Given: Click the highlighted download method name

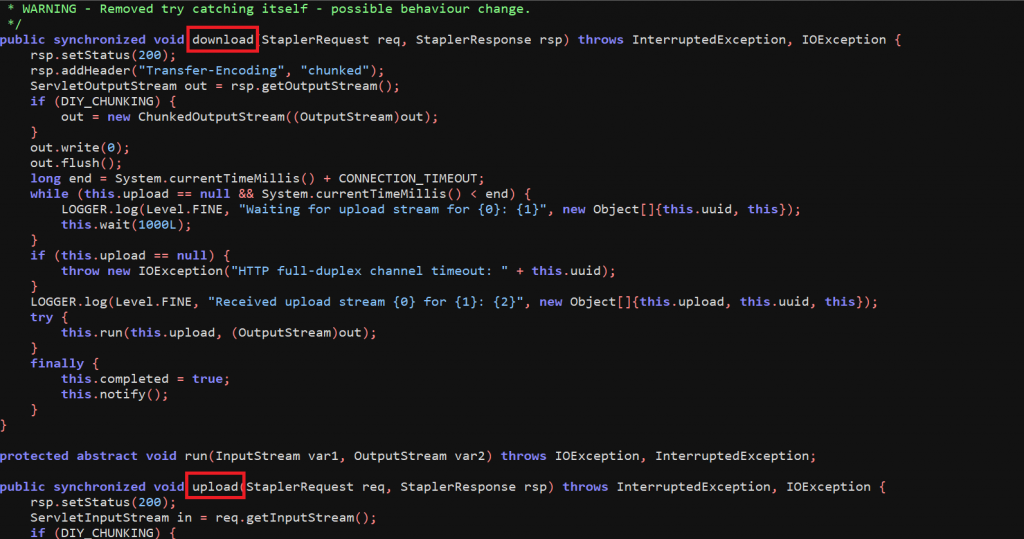Looking at the screenshot, I should coord(223,40).
